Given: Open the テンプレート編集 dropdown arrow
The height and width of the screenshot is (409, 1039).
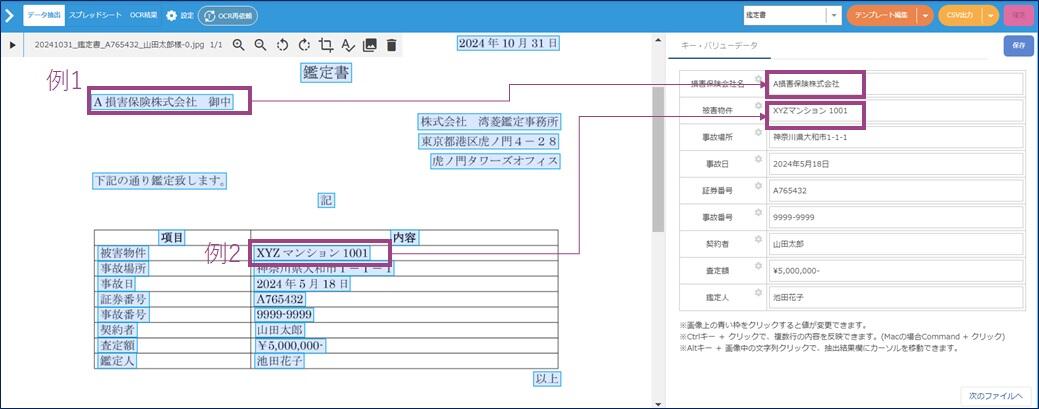Looking at the screenshot, I should pos(925,16).
